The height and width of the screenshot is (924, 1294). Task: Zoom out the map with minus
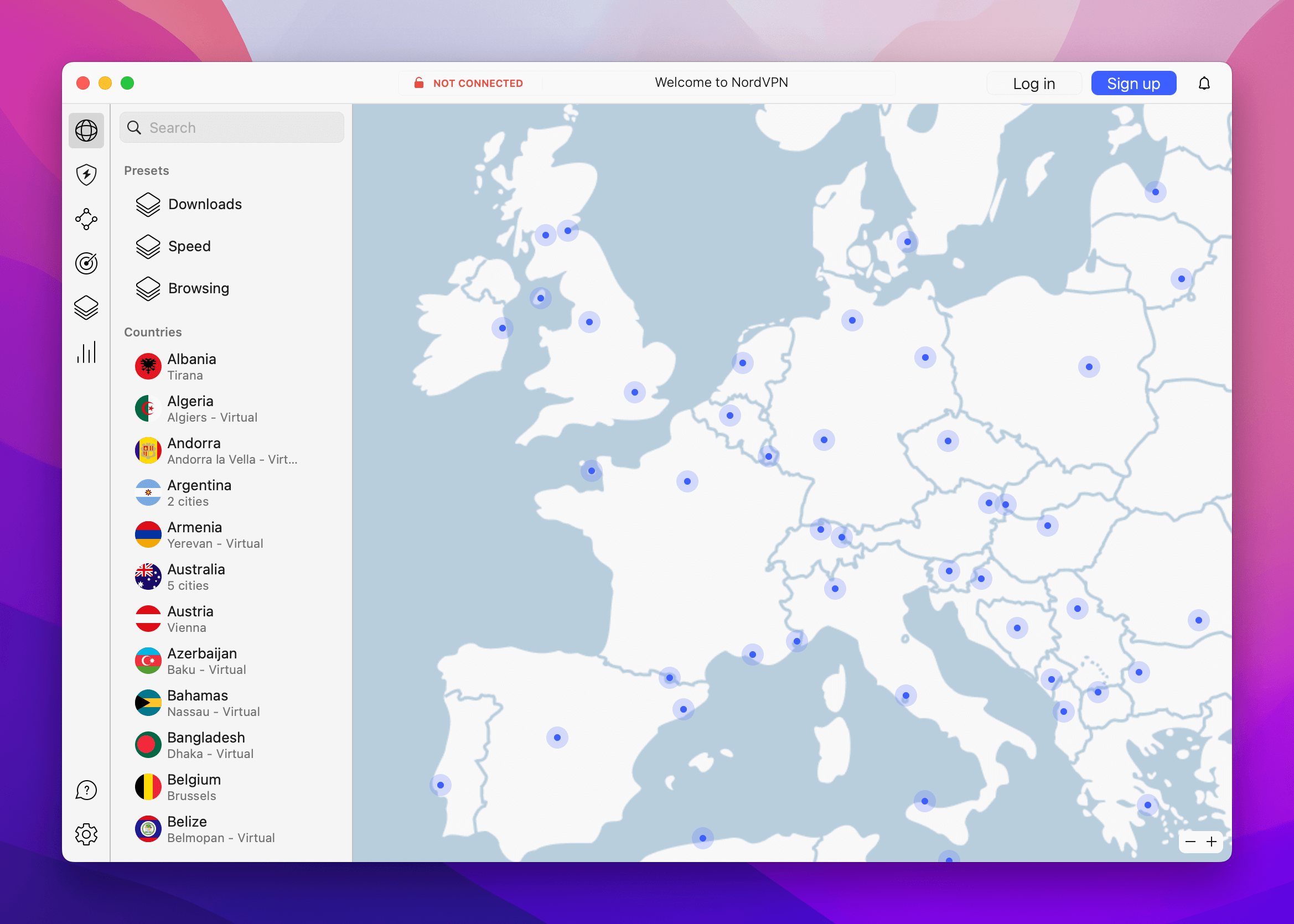click(x=1191, y=842)
